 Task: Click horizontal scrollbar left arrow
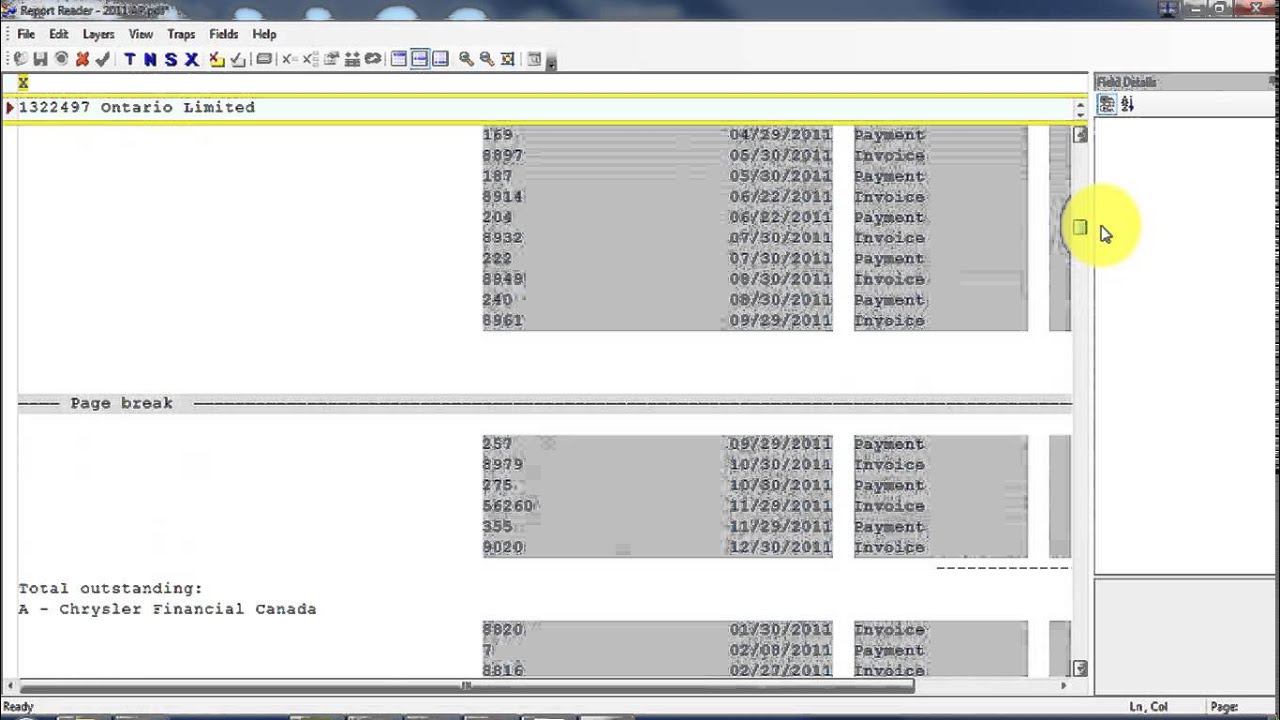coord(11,686)
